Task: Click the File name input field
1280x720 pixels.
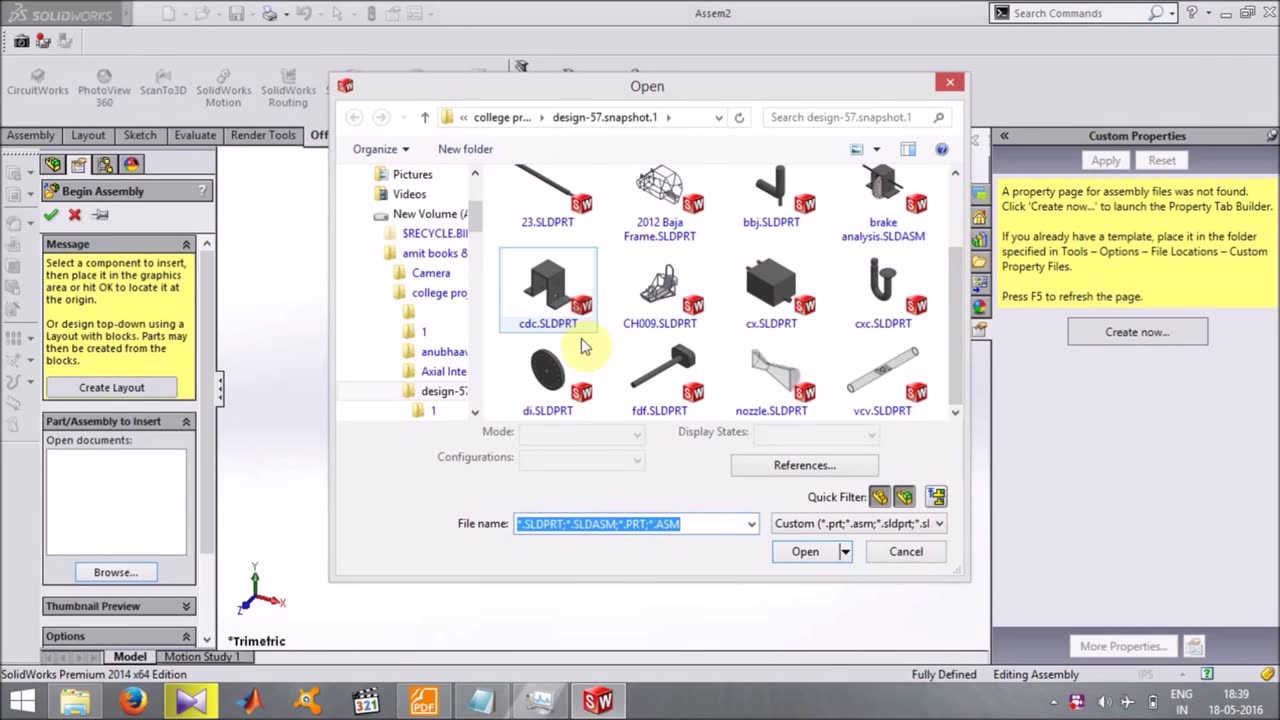Action: (636, 524)
